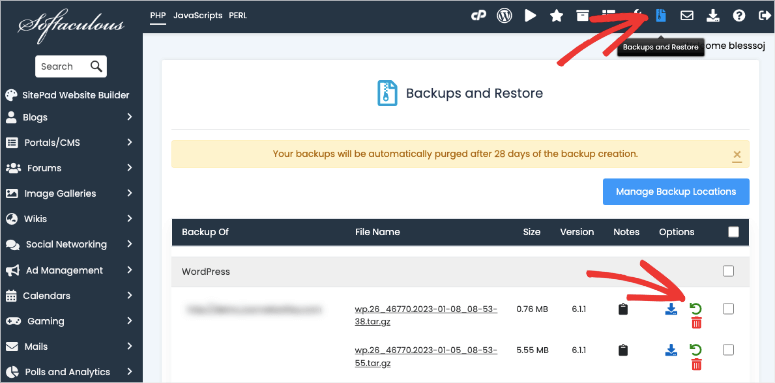Open the SitePad Website Builder link

click(x=76, y=95)
